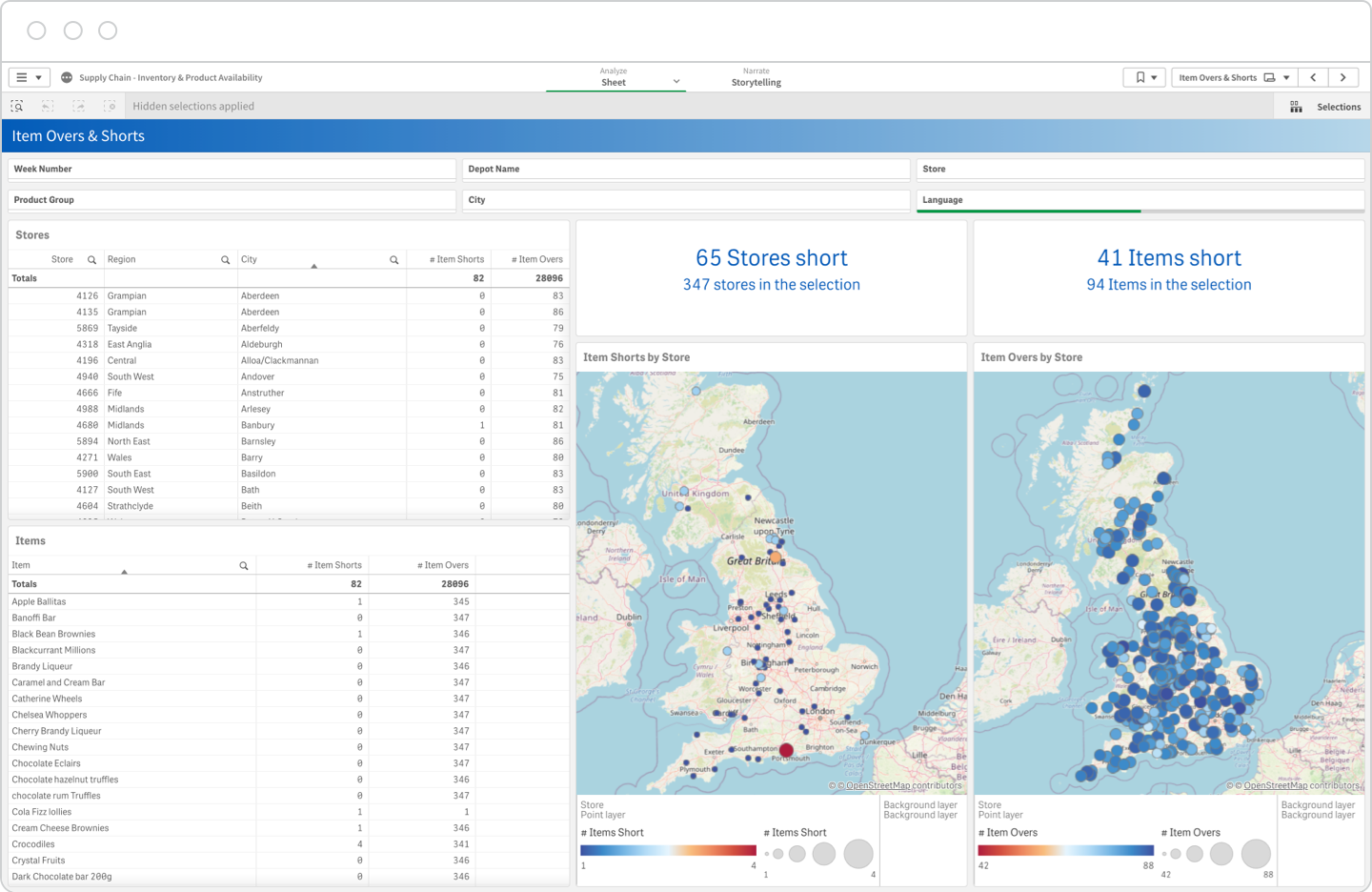Click the Supply Chain app title
The image size is (1372, 892).
pos(171,78)
